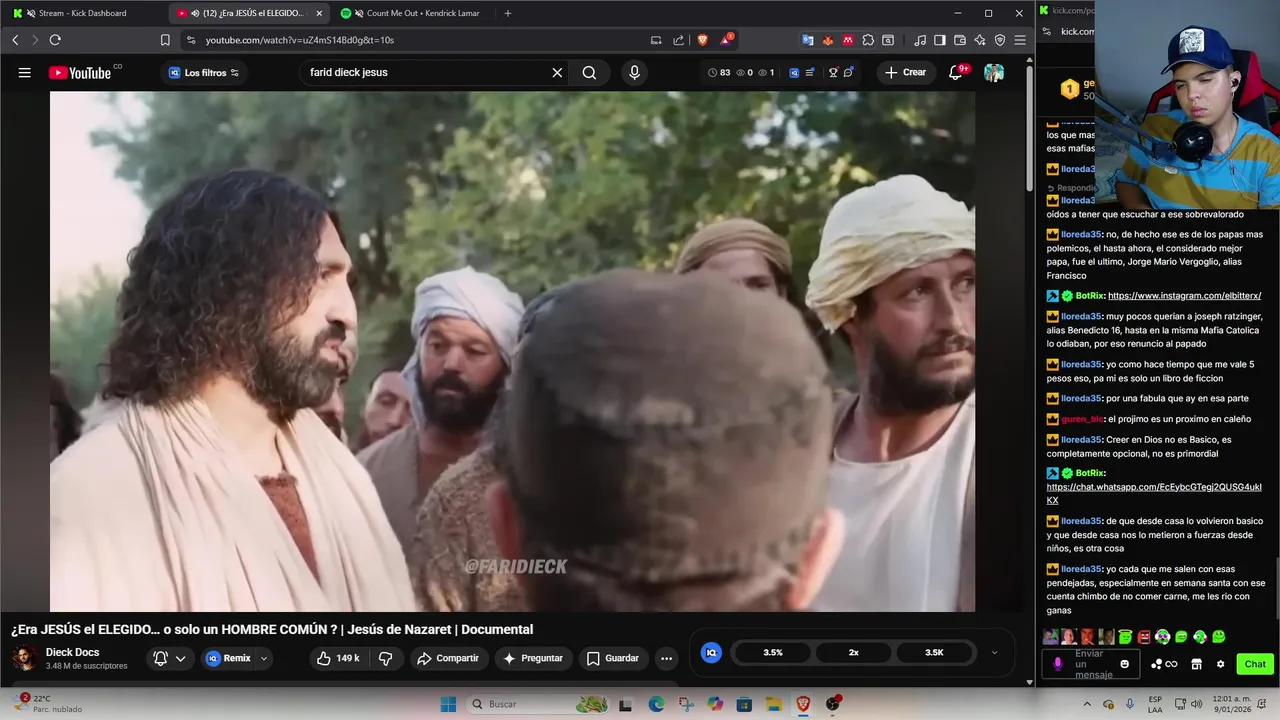Clear the search query text
This screenshot has width=1280, height=720.
click(557, 72)
